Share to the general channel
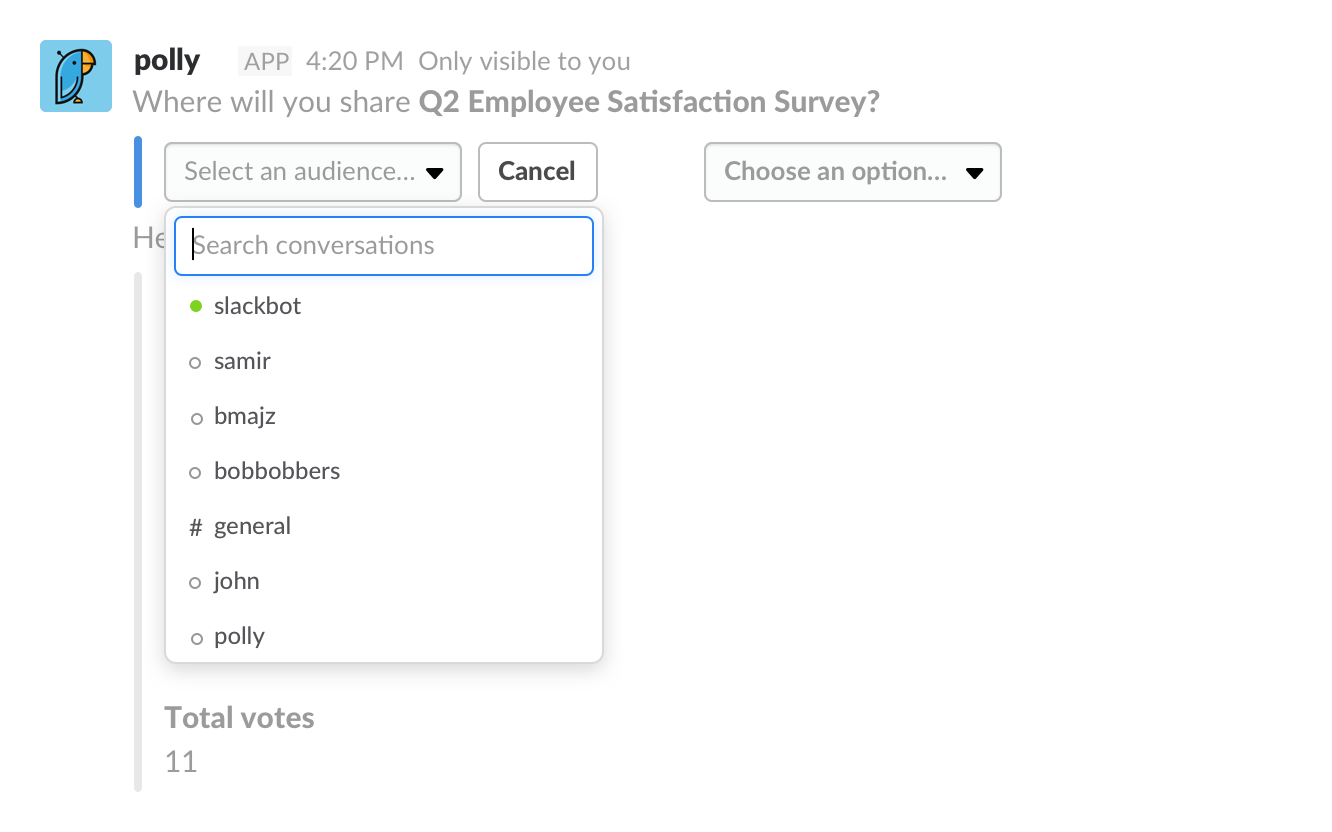 (x=252, y=526)
